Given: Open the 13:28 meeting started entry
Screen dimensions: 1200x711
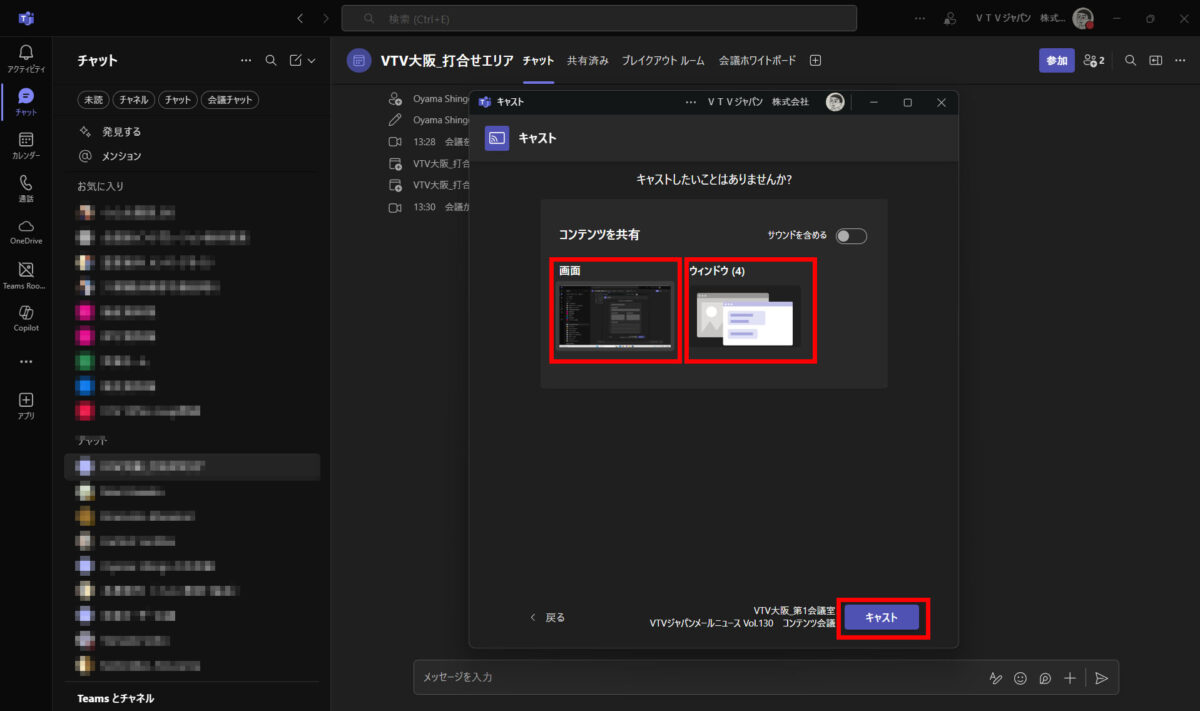Looking at the screenshot, I should tap(428, 142).
